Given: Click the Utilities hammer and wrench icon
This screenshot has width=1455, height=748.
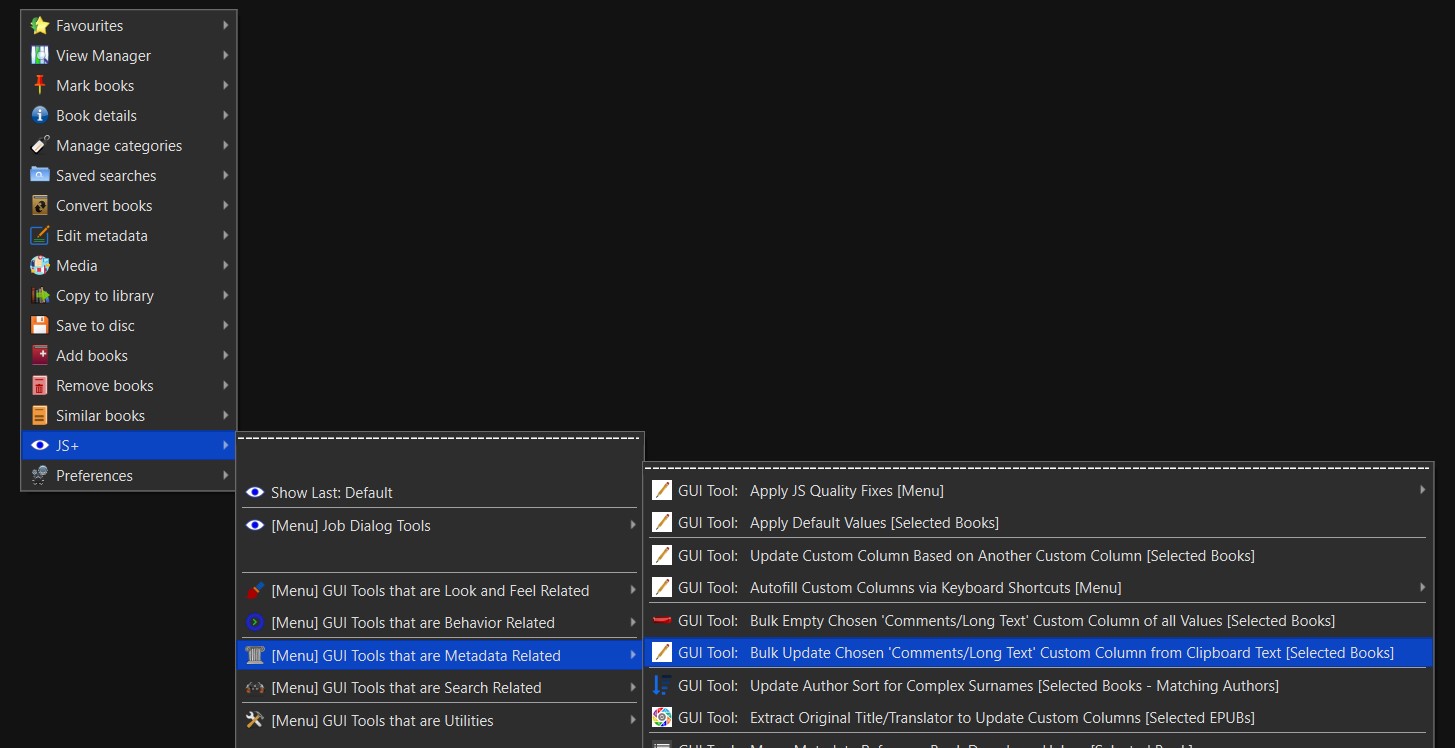Looking at the screenshot, I should tap(255, 721).
